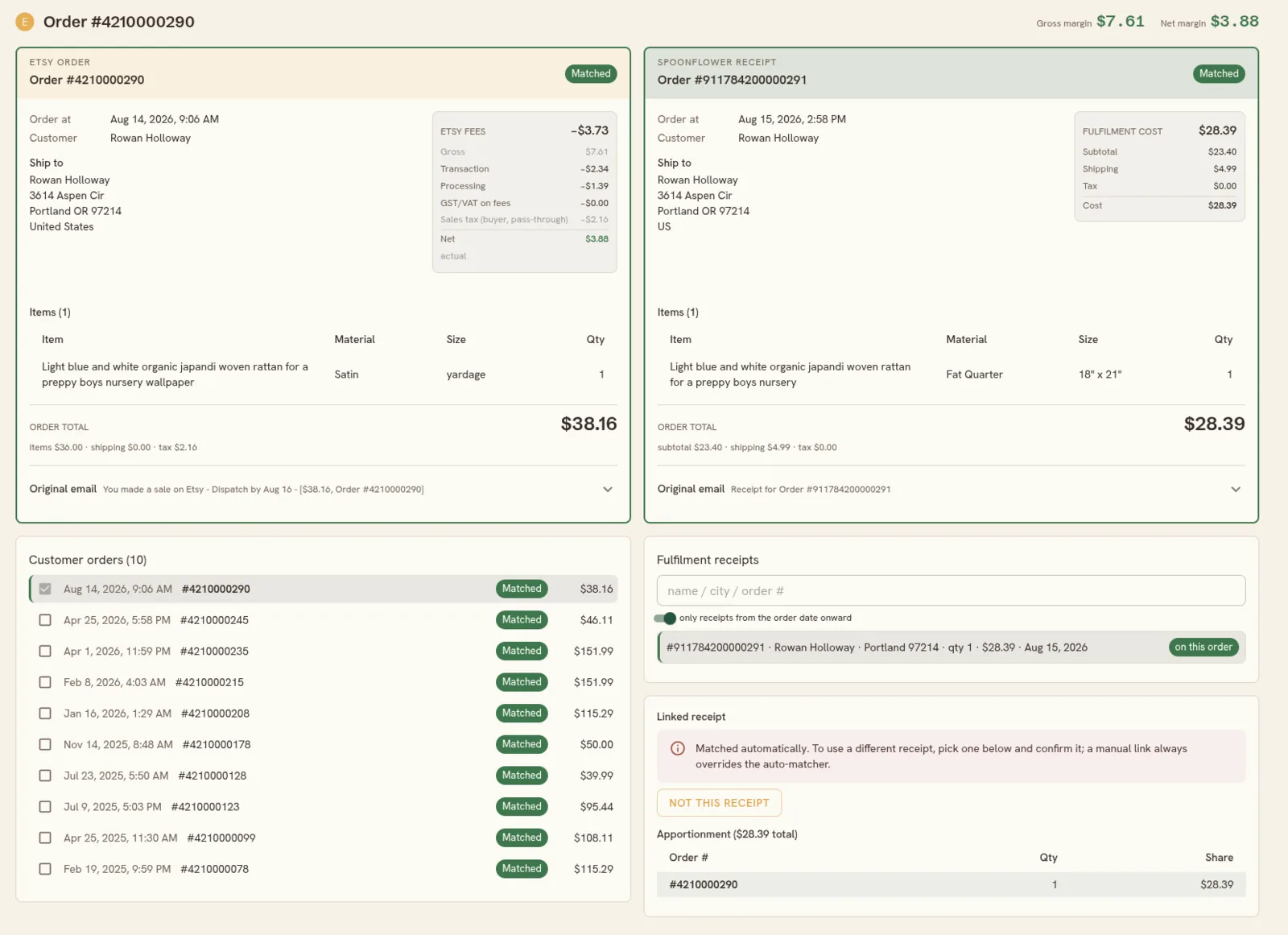Viewport: 1288px width, 935px height.
Task: Click the Etsy item name 'Light blue and white organic japandi…wallpaper'
Action: tap(175, 374)
